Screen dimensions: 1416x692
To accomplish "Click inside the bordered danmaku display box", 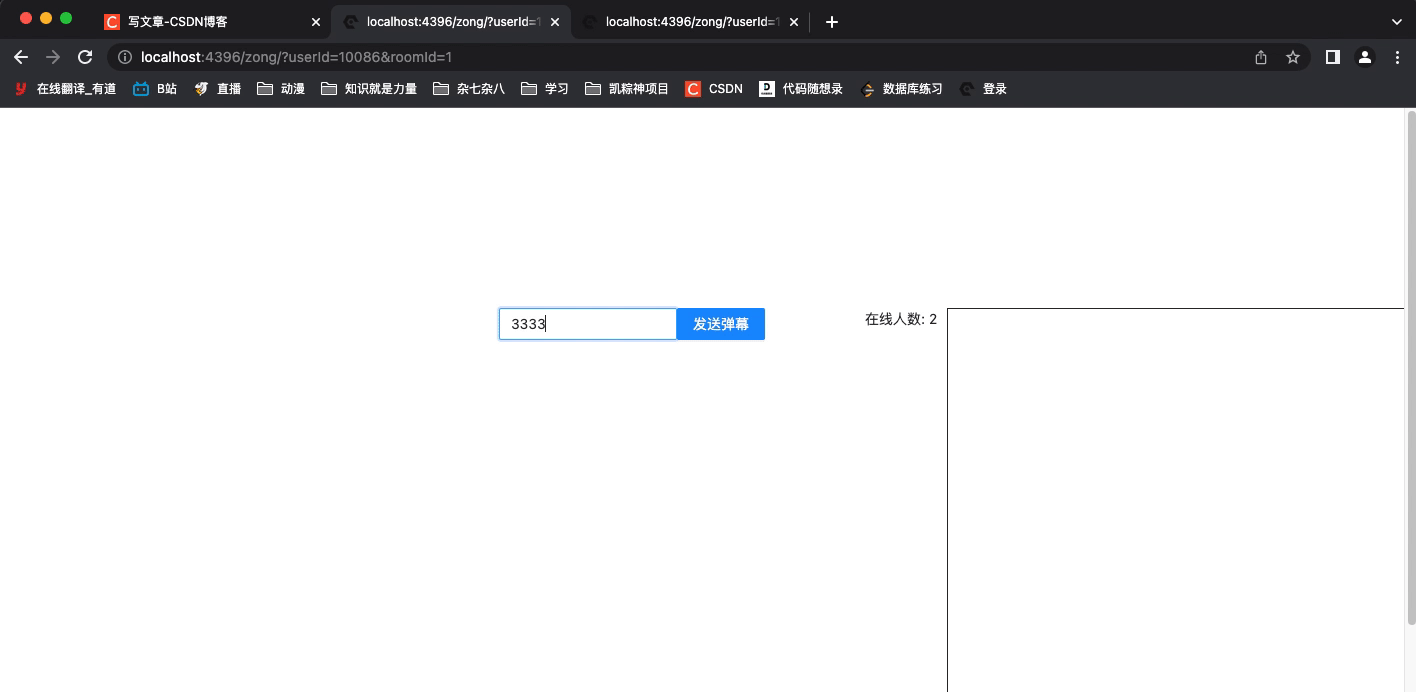I will tap(1176, 500).
